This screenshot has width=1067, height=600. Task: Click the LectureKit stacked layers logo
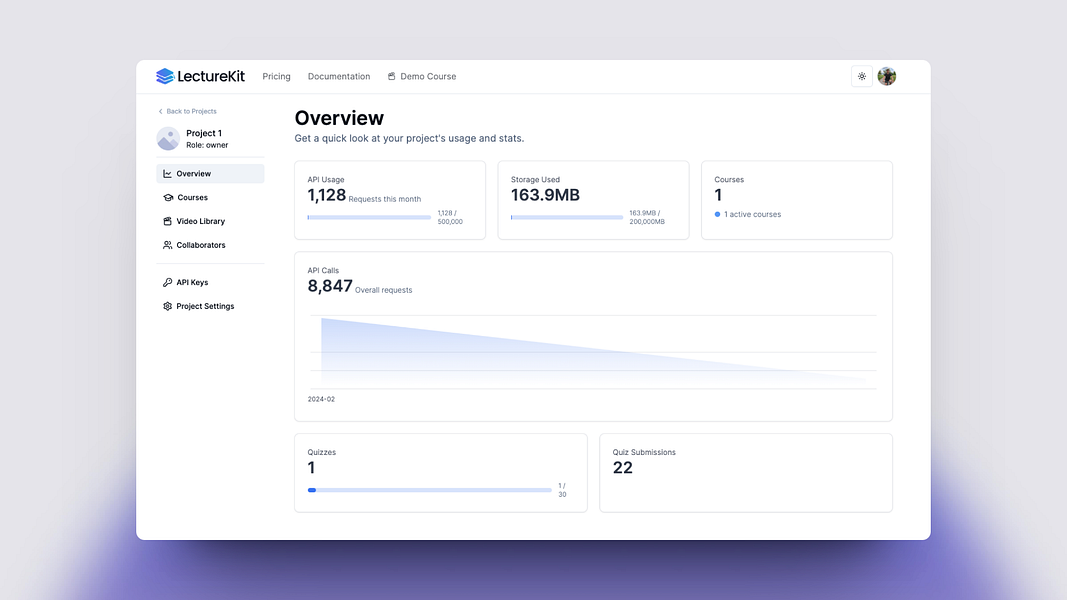(x=165, y=76)
